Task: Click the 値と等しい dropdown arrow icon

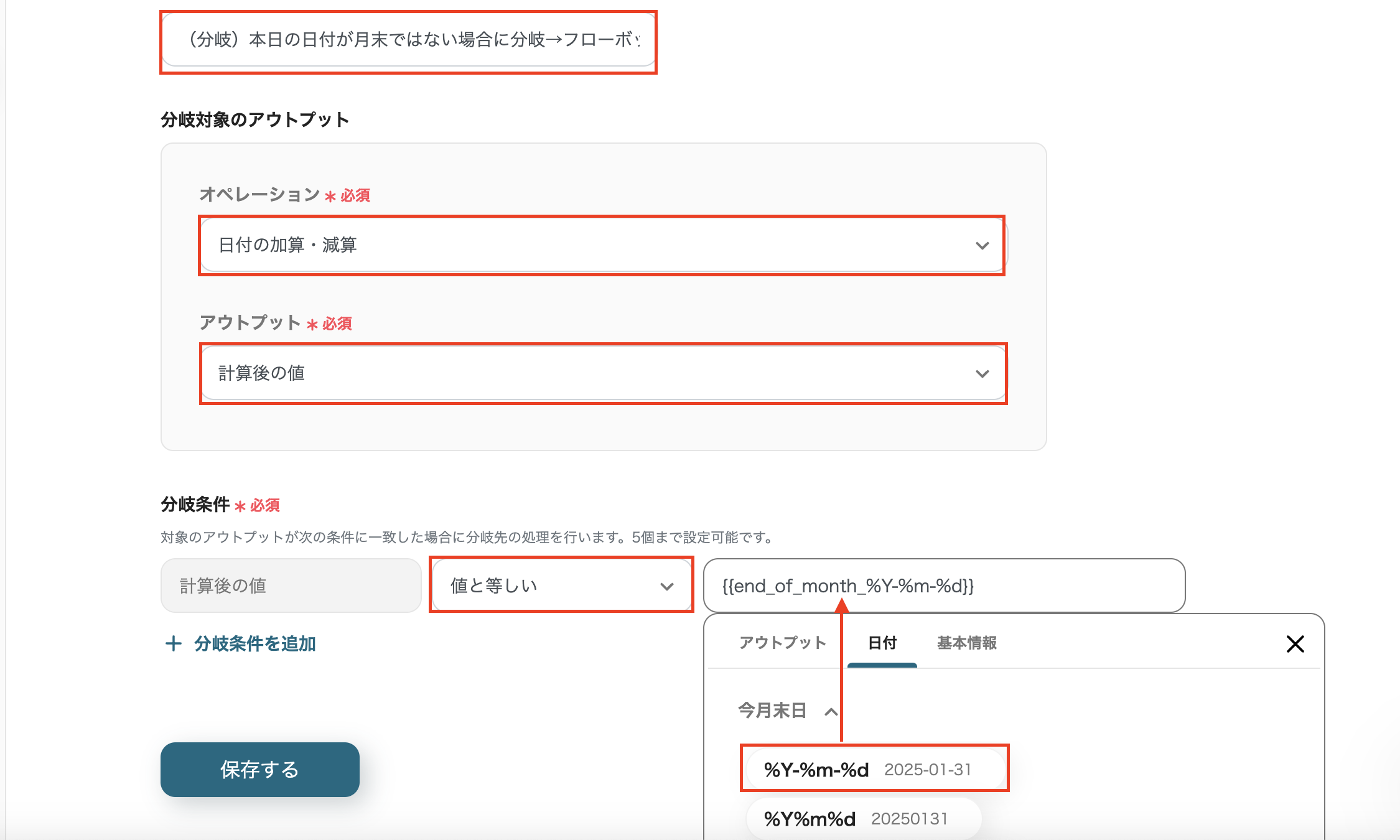Action: [666, 586]
